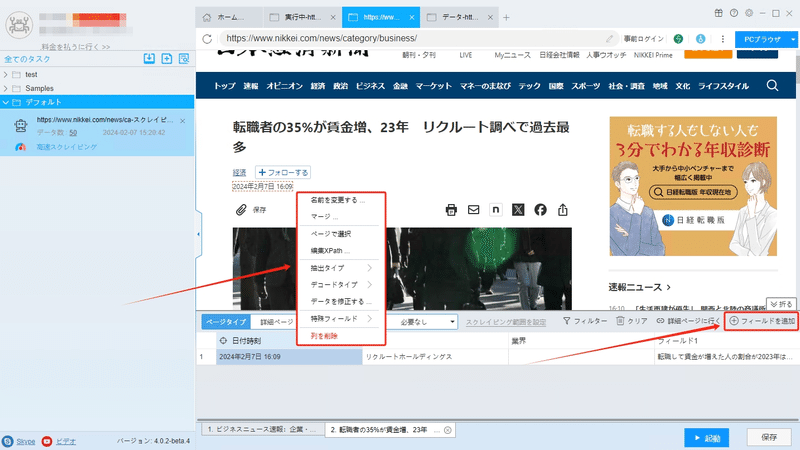This screenshot has width=800, height=450.
Task: Switch to the データ tab
Action: coord(460,17)
